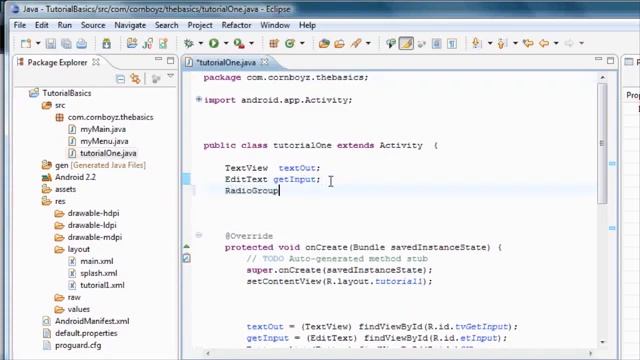Open the Run configurations dropdown arrow
640x360 pixels.
point(226,43)
